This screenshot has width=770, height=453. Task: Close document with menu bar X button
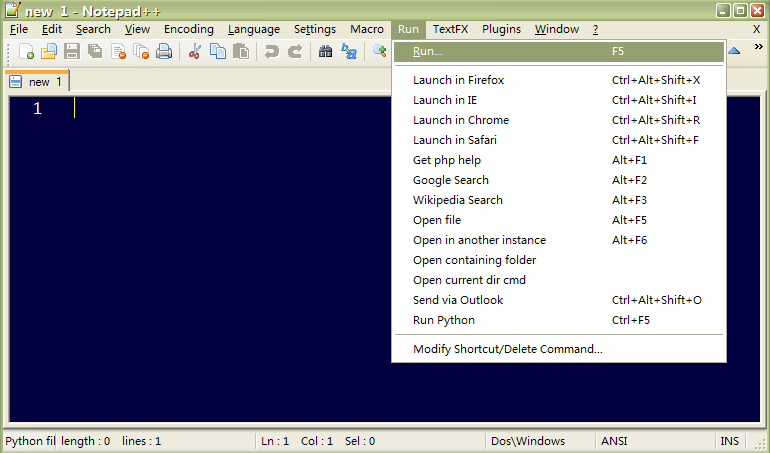coord(757,29)
